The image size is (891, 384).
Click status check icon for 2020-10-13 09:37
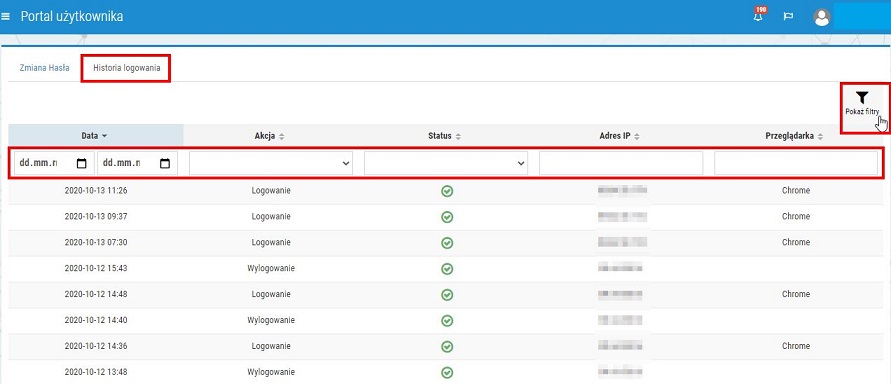pyautogui.click(x=447, y=216)
